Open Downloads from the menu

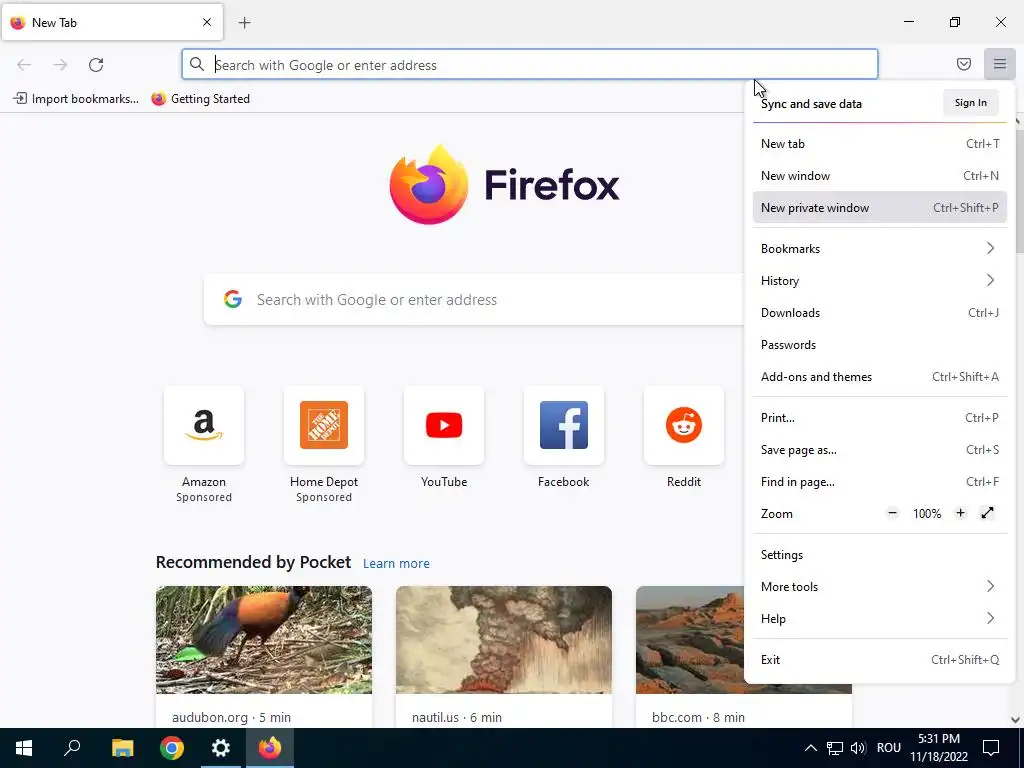[x=880, y=313]
